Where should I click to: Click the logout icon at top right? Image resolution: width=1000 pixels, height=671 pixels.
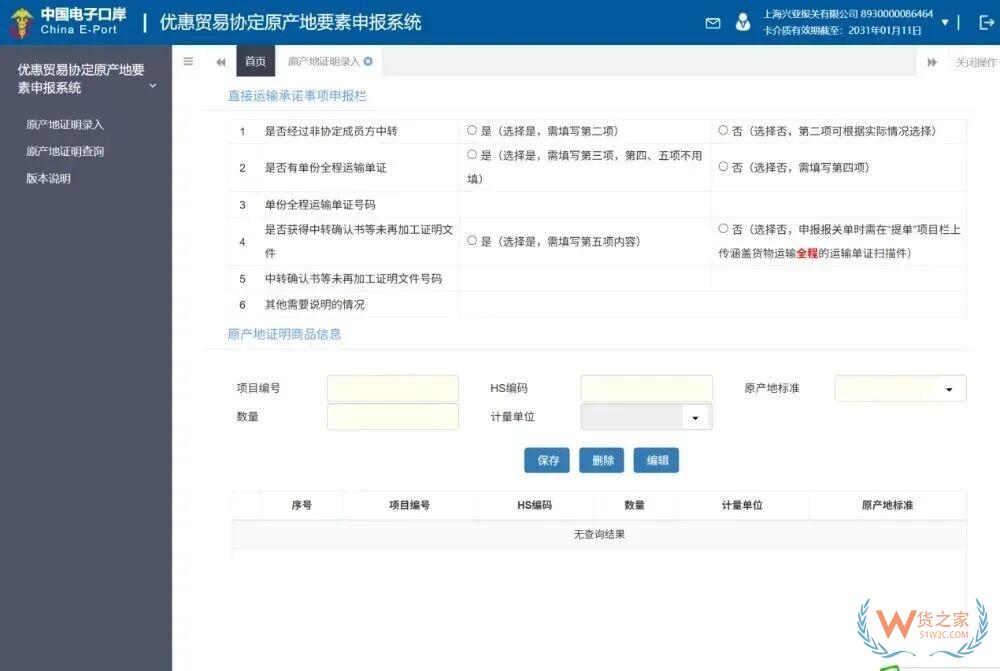click(986, 22)
